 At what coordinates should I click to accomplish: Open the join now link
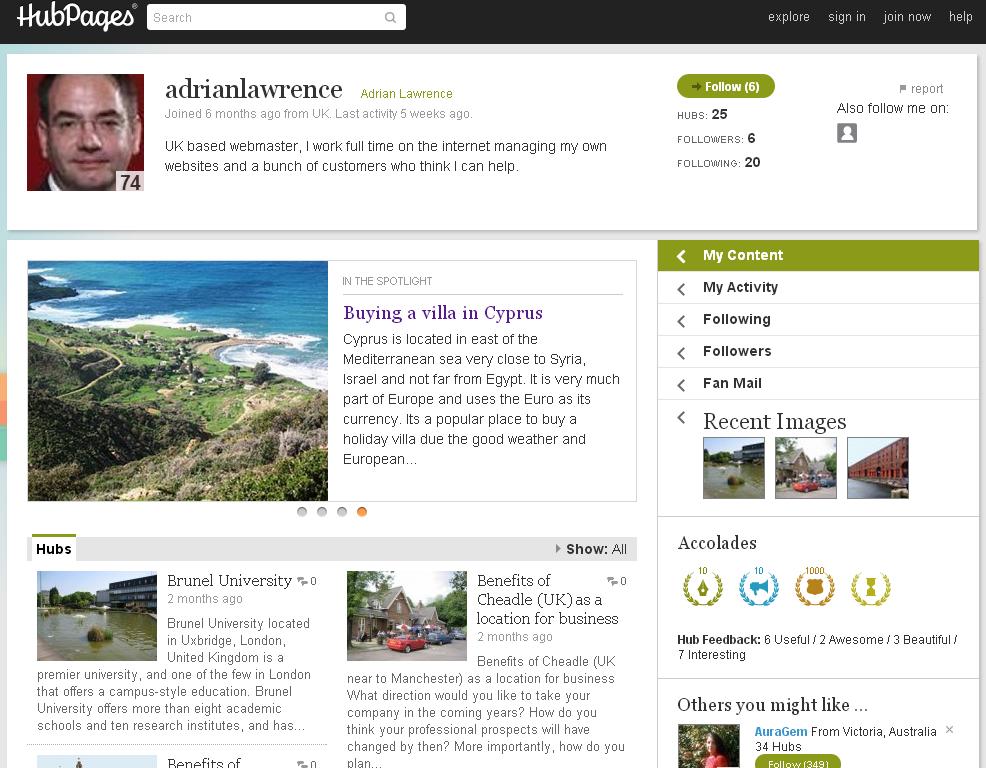tap(907, 17)
